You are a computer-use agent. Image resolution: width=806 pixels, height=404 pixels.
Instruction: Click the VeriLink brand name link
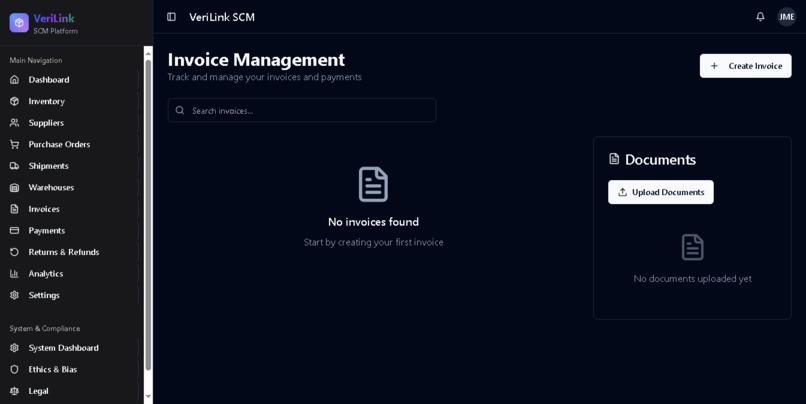coord(54,18)
